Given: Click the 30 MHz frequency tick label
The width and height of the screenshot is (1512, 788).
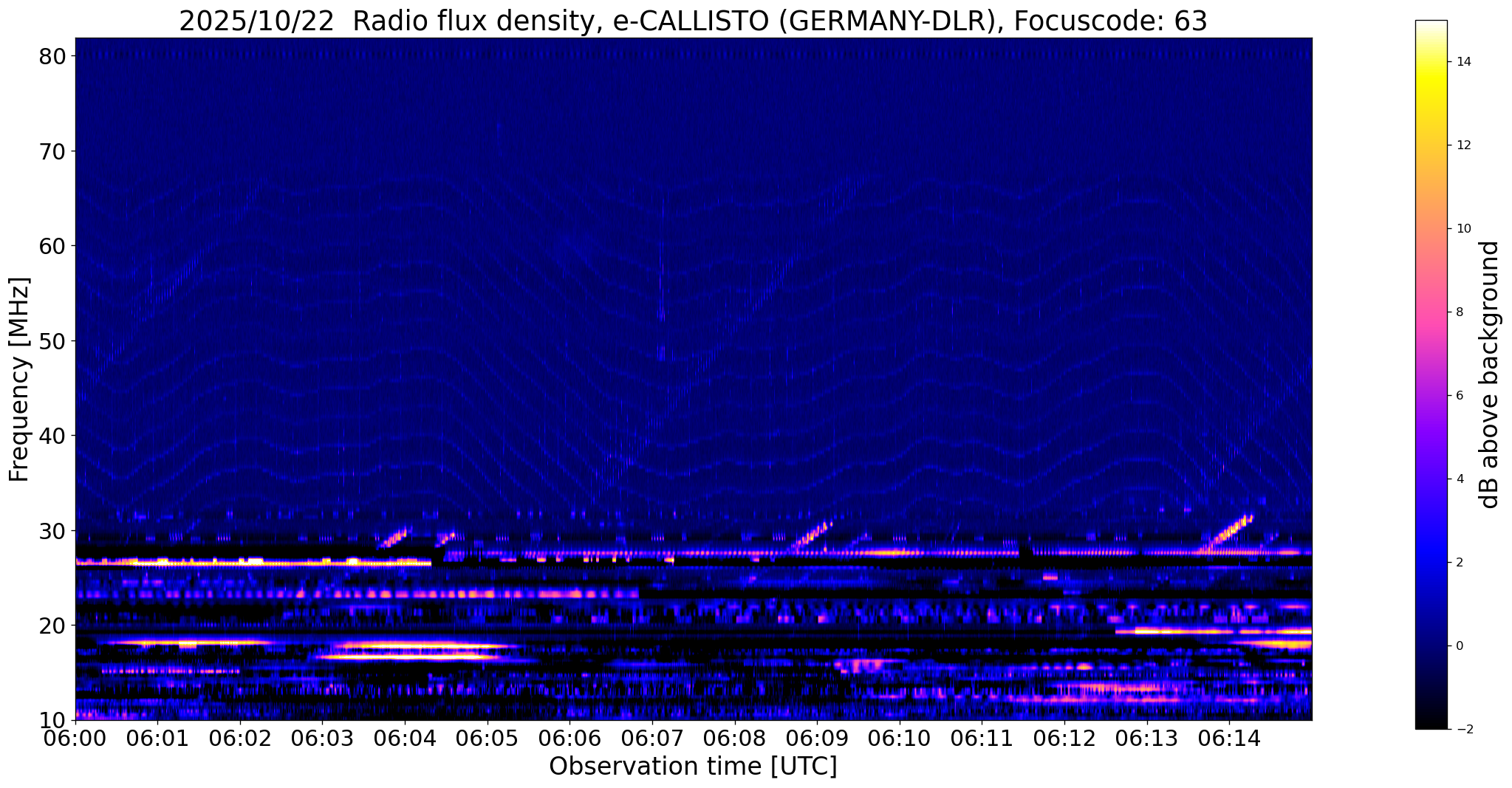Looking at the screenshot, I should pyautogui.click(x=52, y=530).
